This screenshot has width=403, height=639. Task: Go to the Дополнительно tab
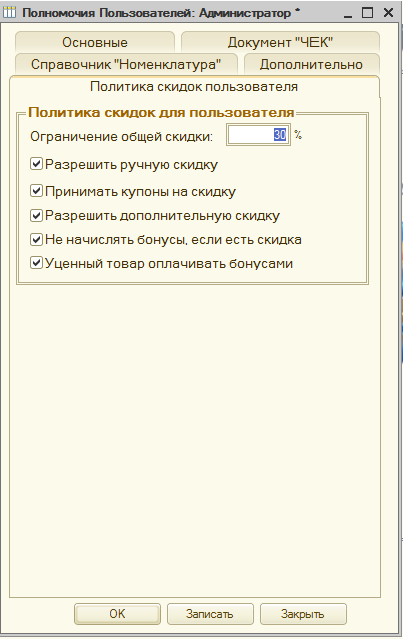point(311,64)
